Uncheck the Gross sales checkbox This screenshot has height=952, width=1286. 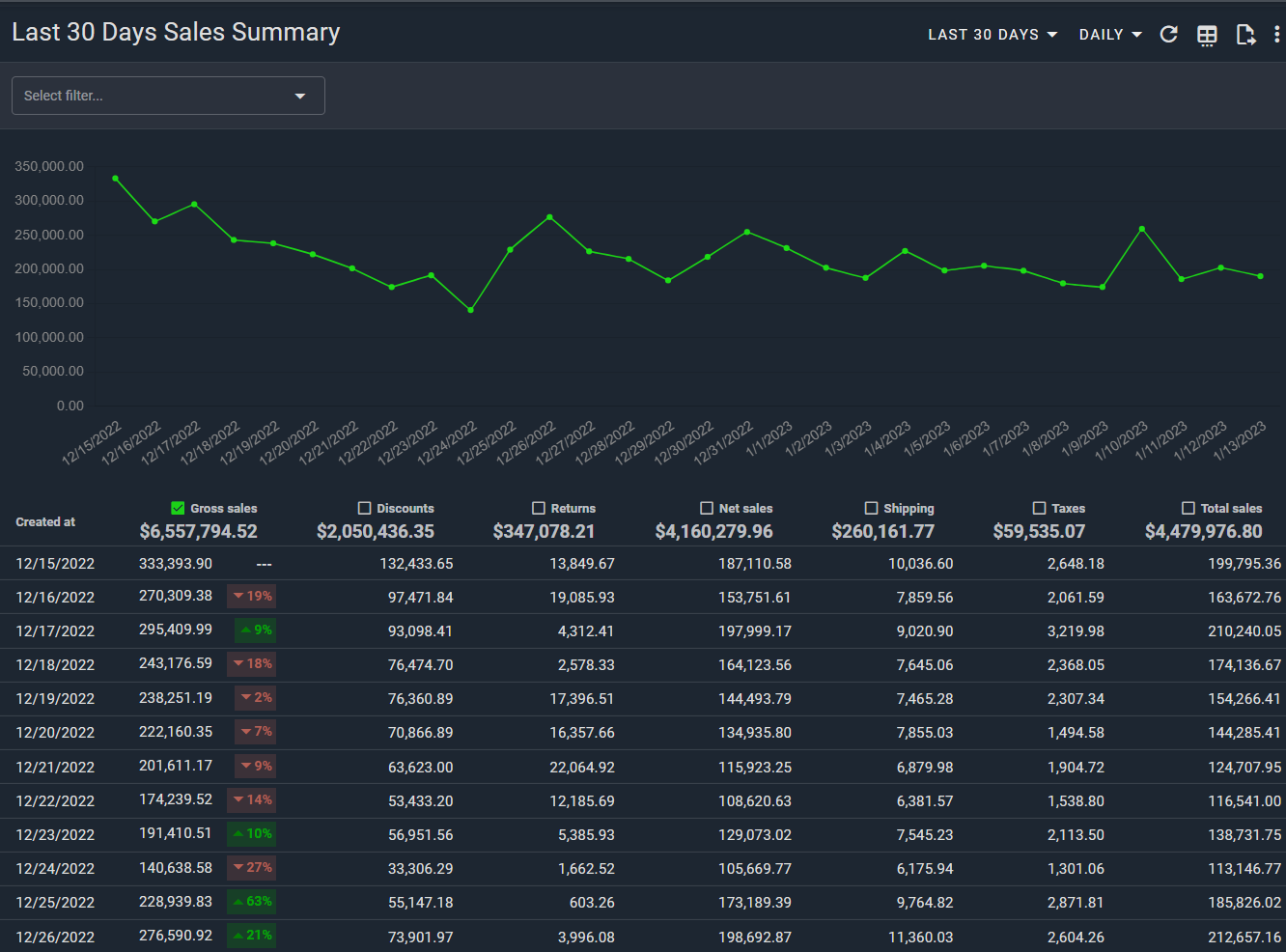point(178,508)
